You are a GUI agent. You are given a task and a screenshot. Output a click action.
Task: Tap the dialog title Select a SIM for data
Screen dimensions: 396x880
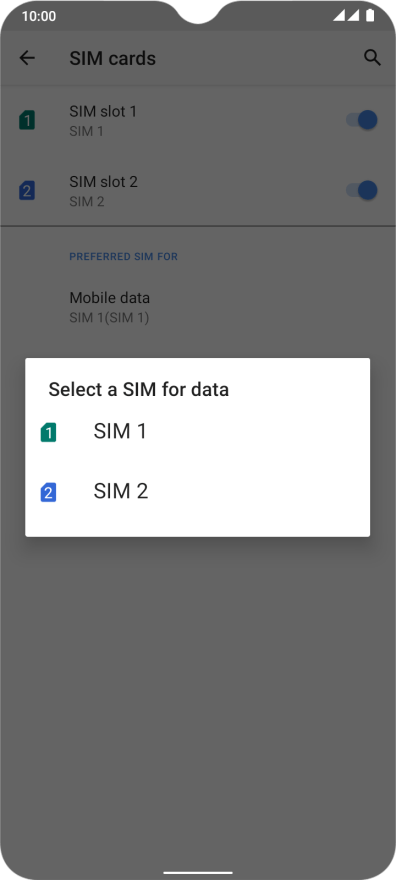(x=139, y=389)
